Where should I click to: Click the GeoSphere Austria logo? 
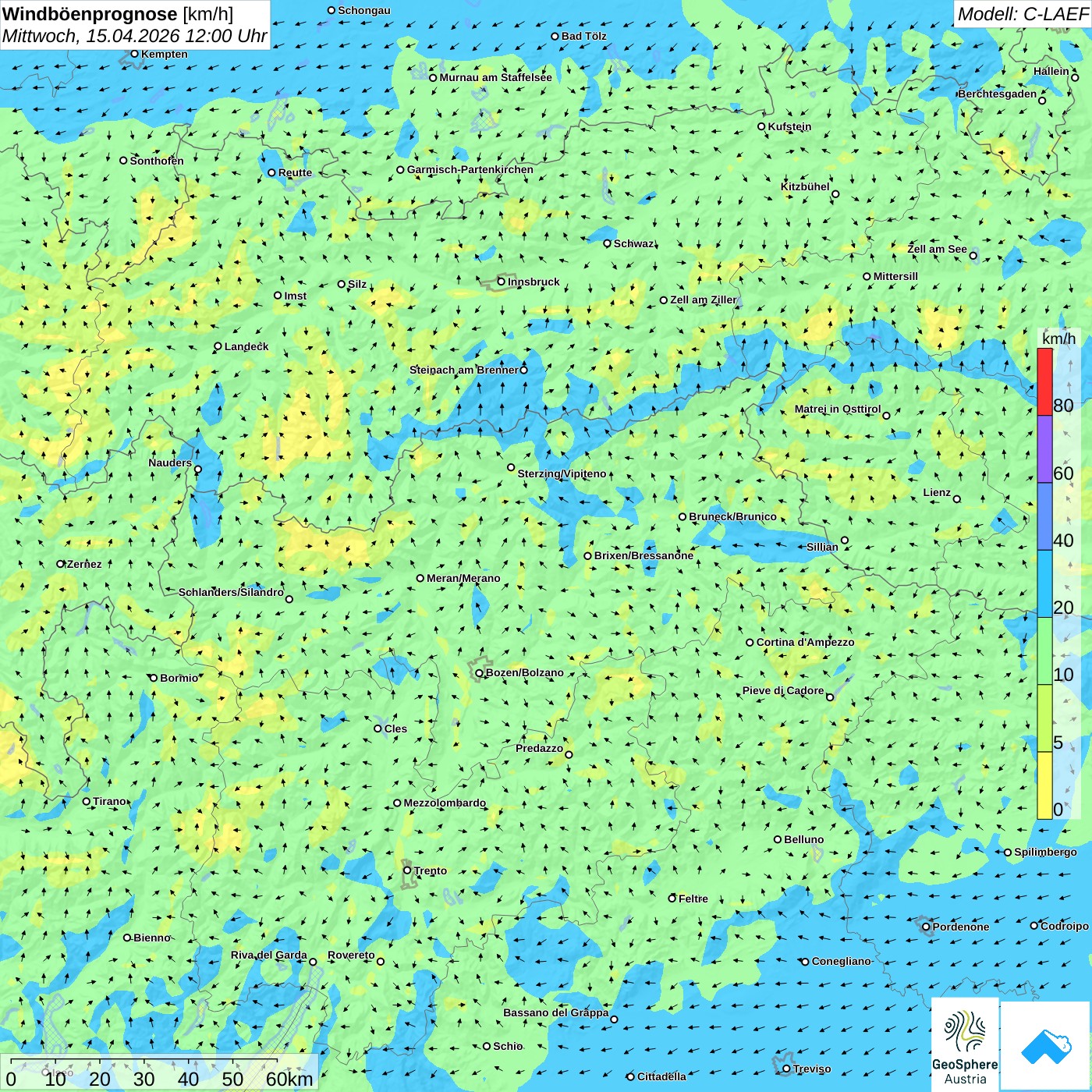(965, 1044)
